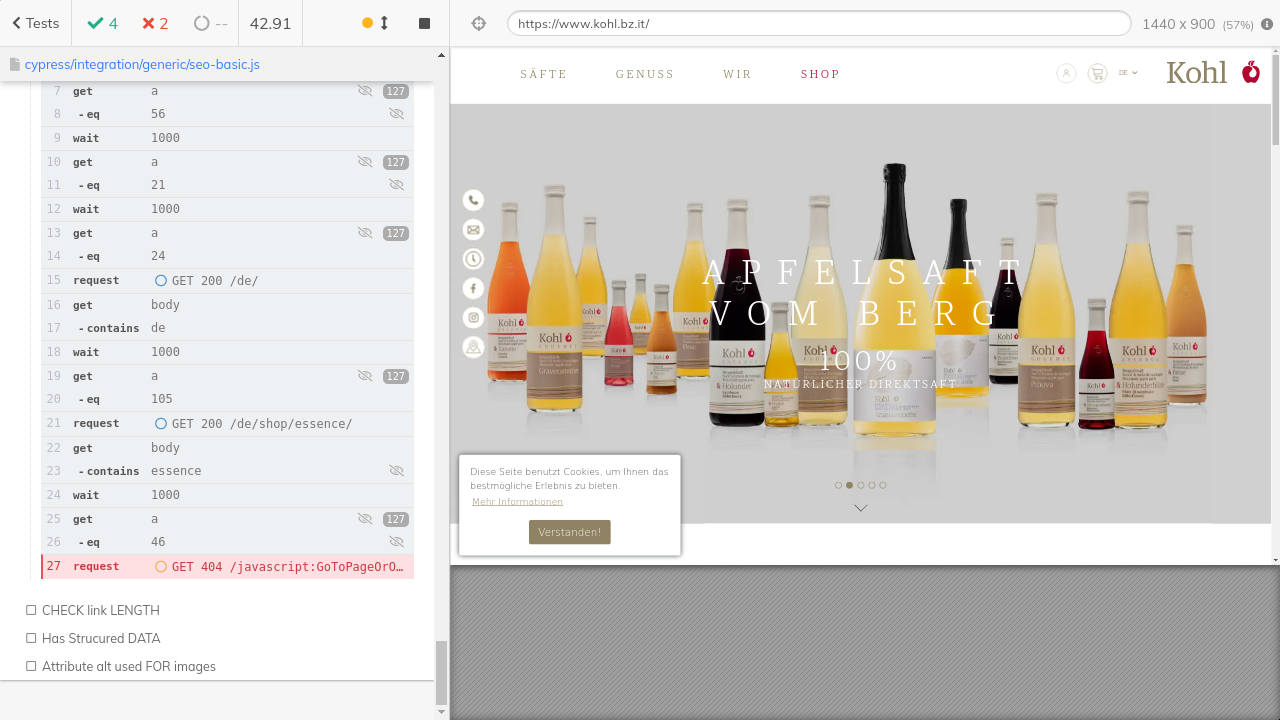
Task: Select the first carousel slide dot
Action: 838,485
